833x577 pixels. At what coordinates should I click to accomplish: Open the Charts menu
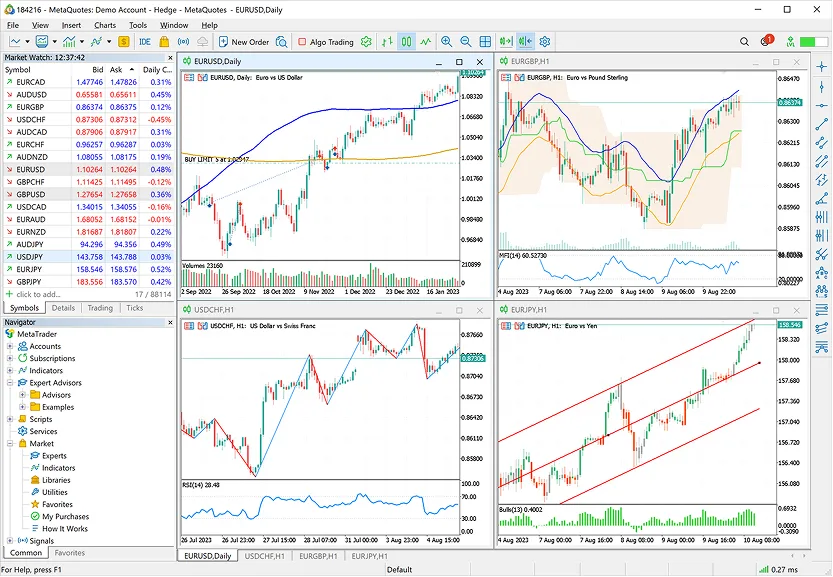105,25
